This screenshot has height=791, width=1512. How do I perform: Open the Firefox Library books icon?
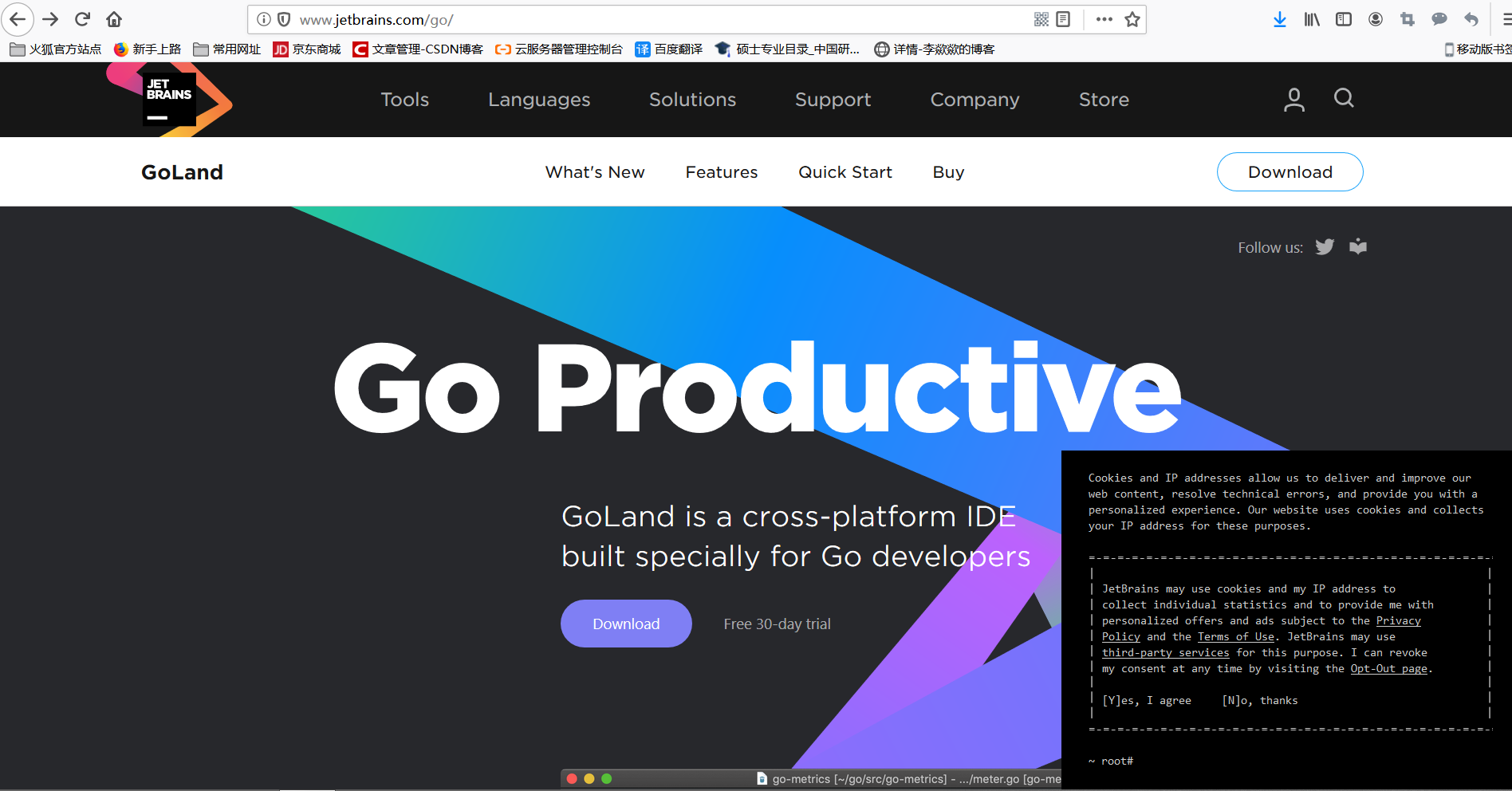tap(1311, 19)
